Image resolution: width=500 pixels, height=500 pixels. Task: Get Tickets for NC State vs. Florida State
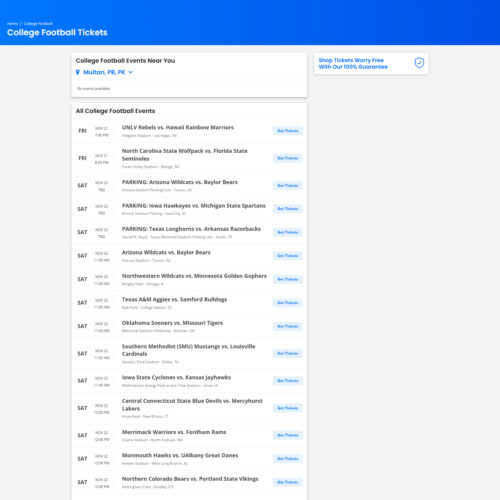tap(288, 158)
